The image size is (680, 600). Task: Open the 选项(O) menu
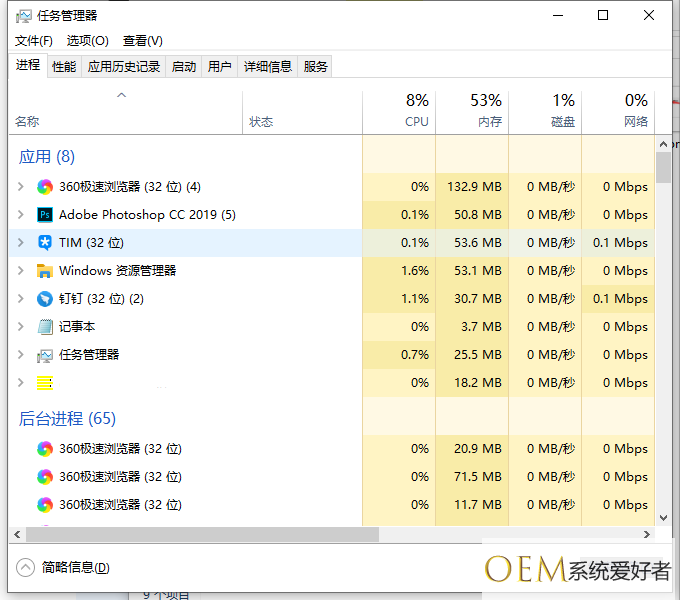88,41
